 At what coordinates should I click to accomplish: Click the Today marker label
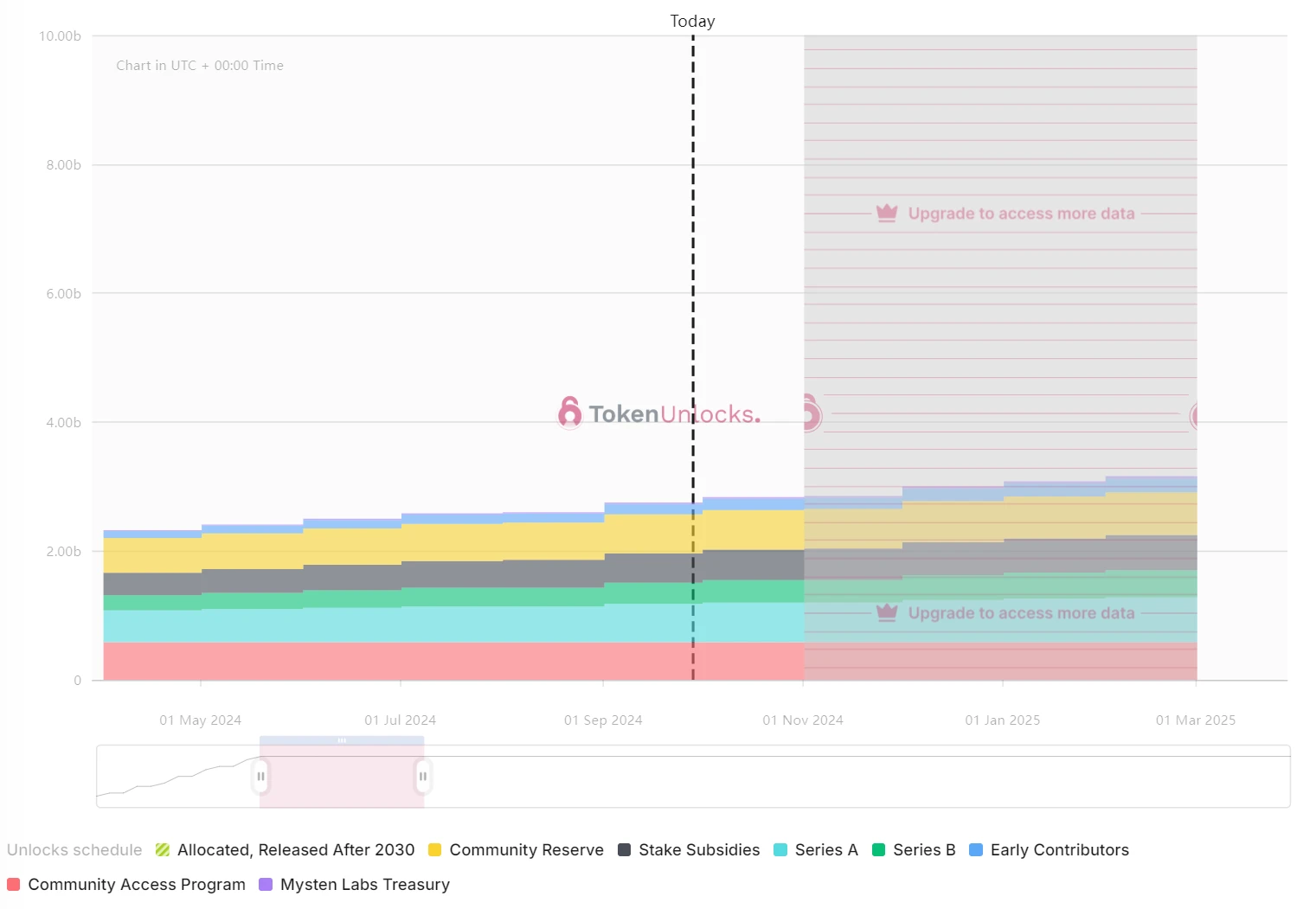tap(692, 21)
